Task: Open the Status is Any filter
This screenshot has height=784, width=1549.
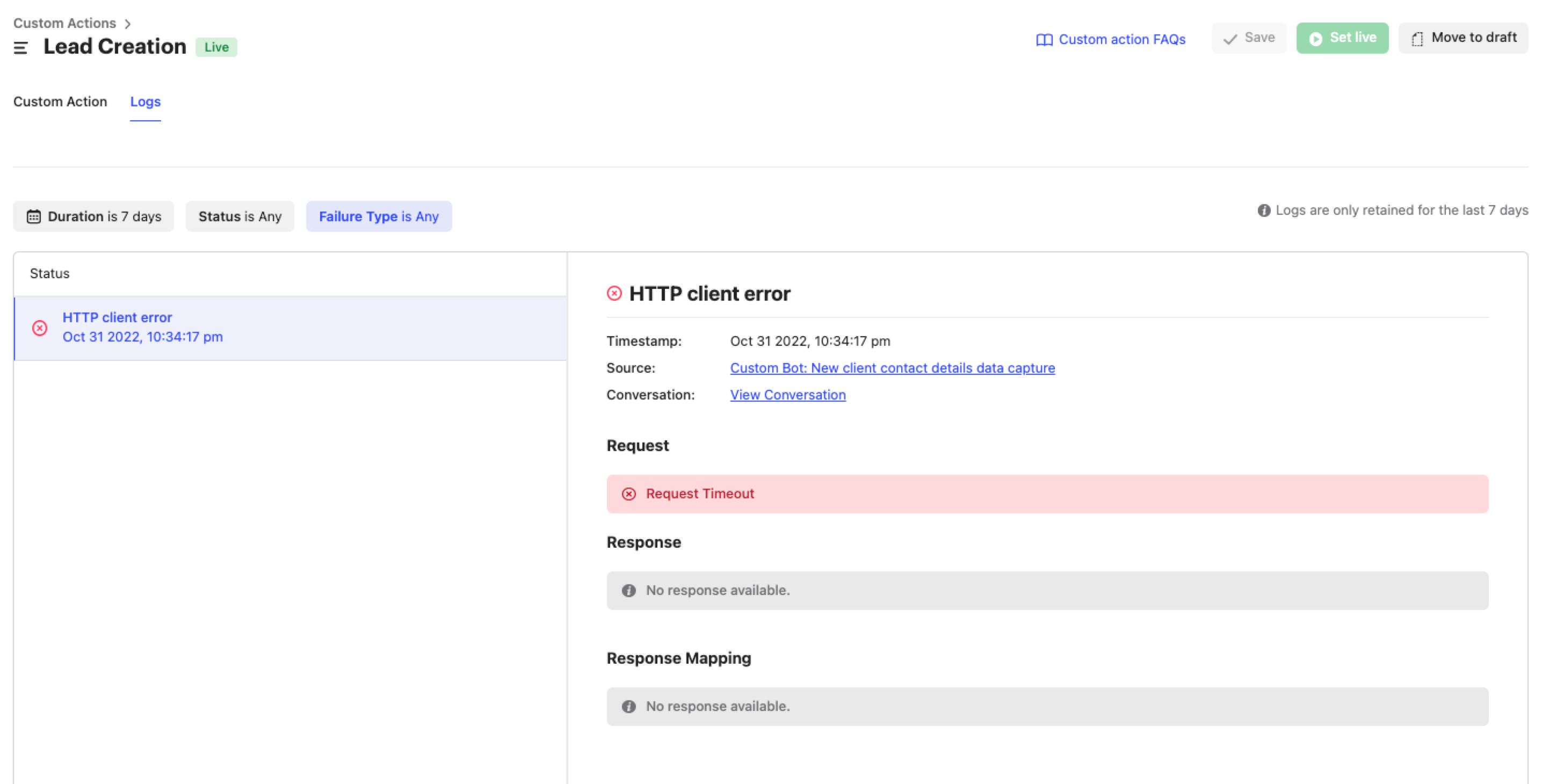Action: 240,216
